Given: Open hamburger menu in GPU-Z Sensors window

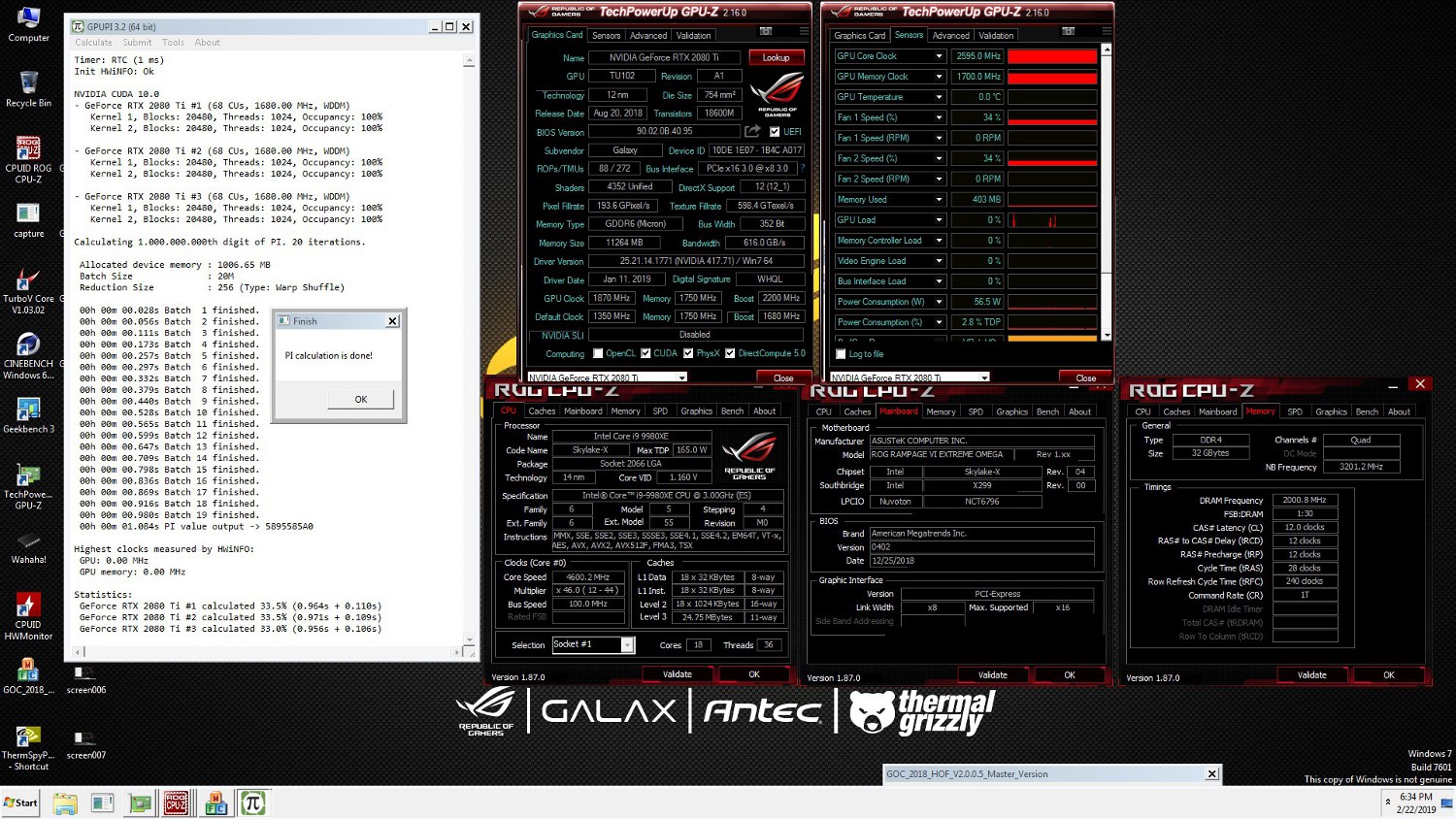Looking at the screenshot, I should tap(1106, 31).
